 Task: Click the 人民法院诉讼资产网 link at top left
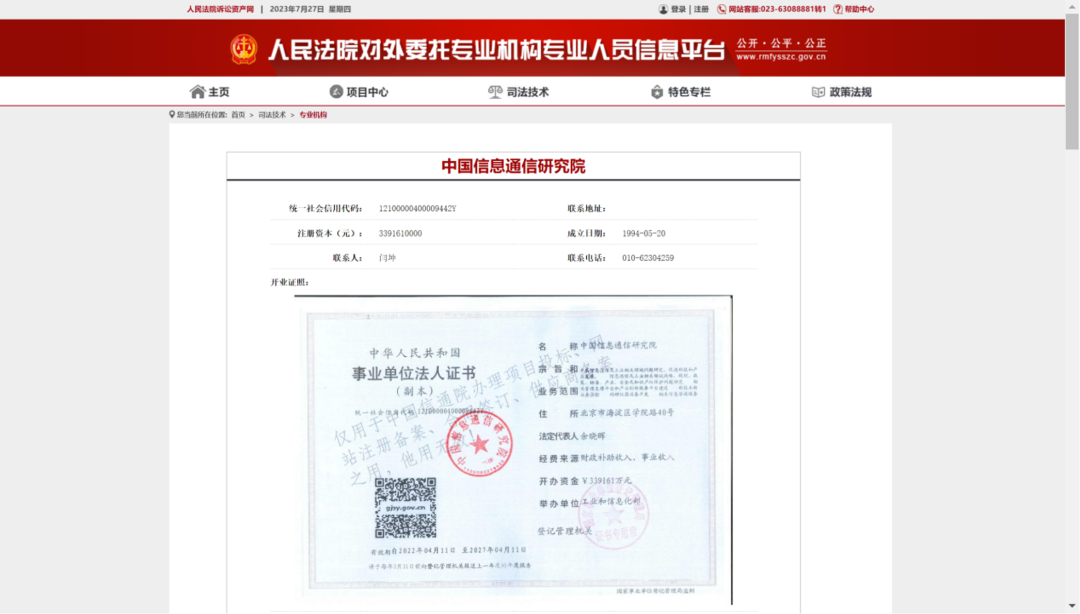coord(220,9)
